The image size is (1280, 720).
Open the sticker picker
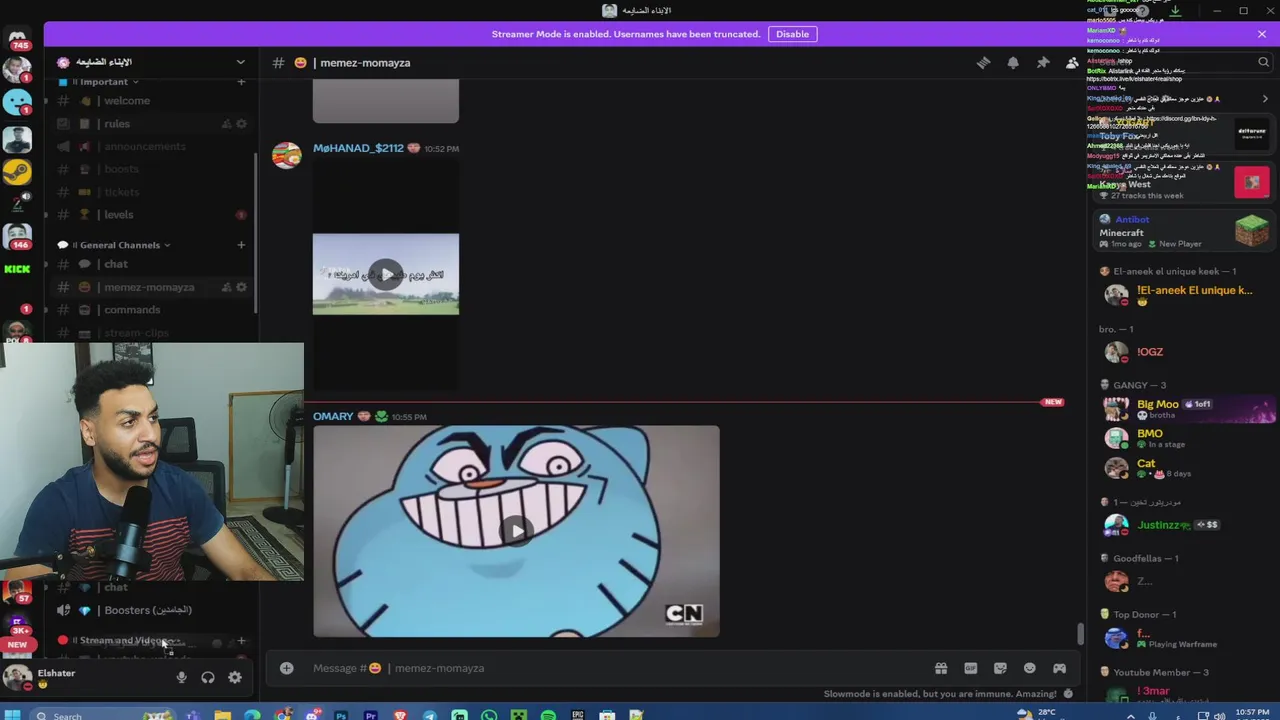pos(1000,668)
